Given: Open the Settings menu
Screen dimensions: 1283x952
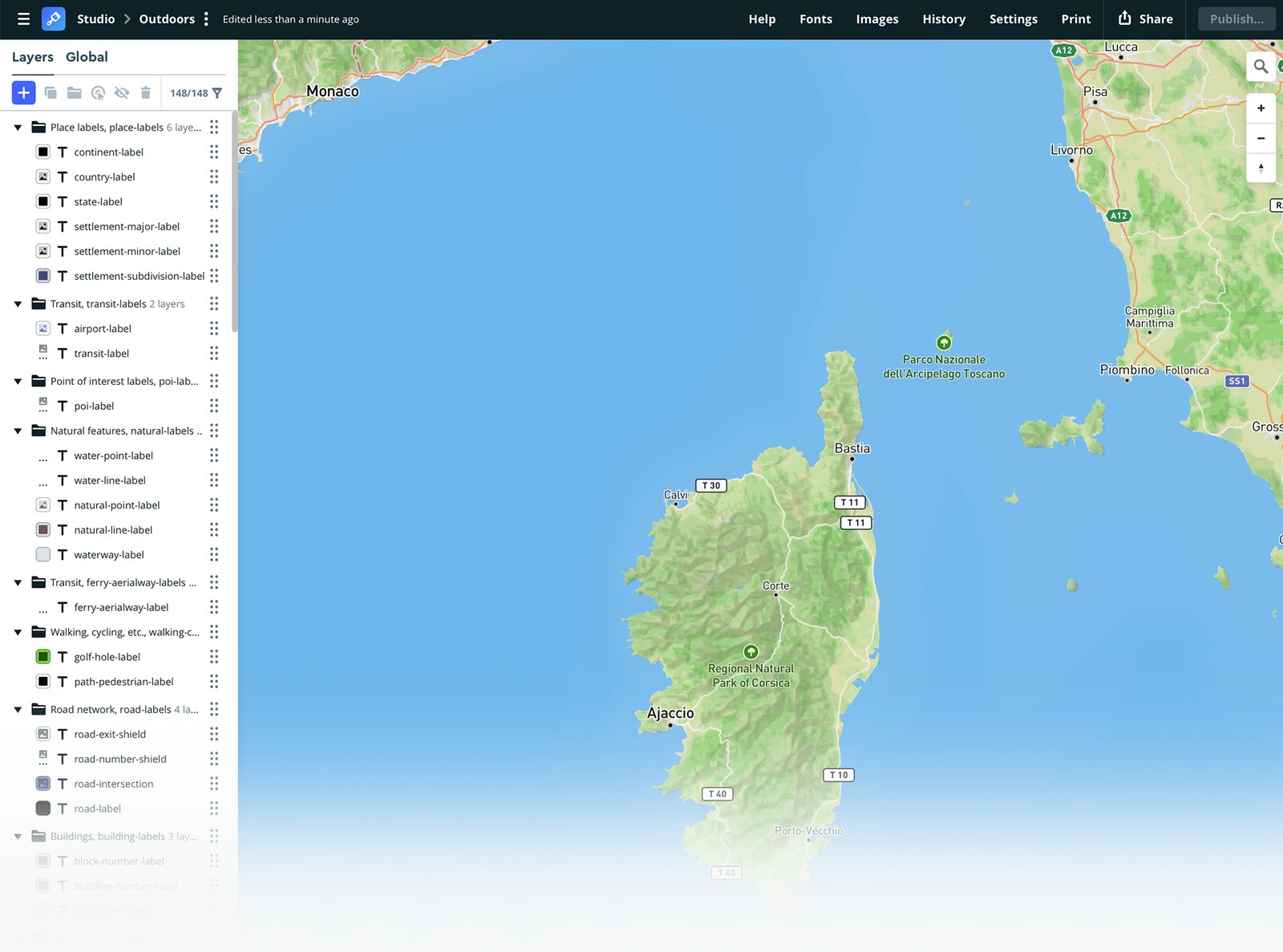Looking at the screenshot, I should click(x=1014, y=19).
